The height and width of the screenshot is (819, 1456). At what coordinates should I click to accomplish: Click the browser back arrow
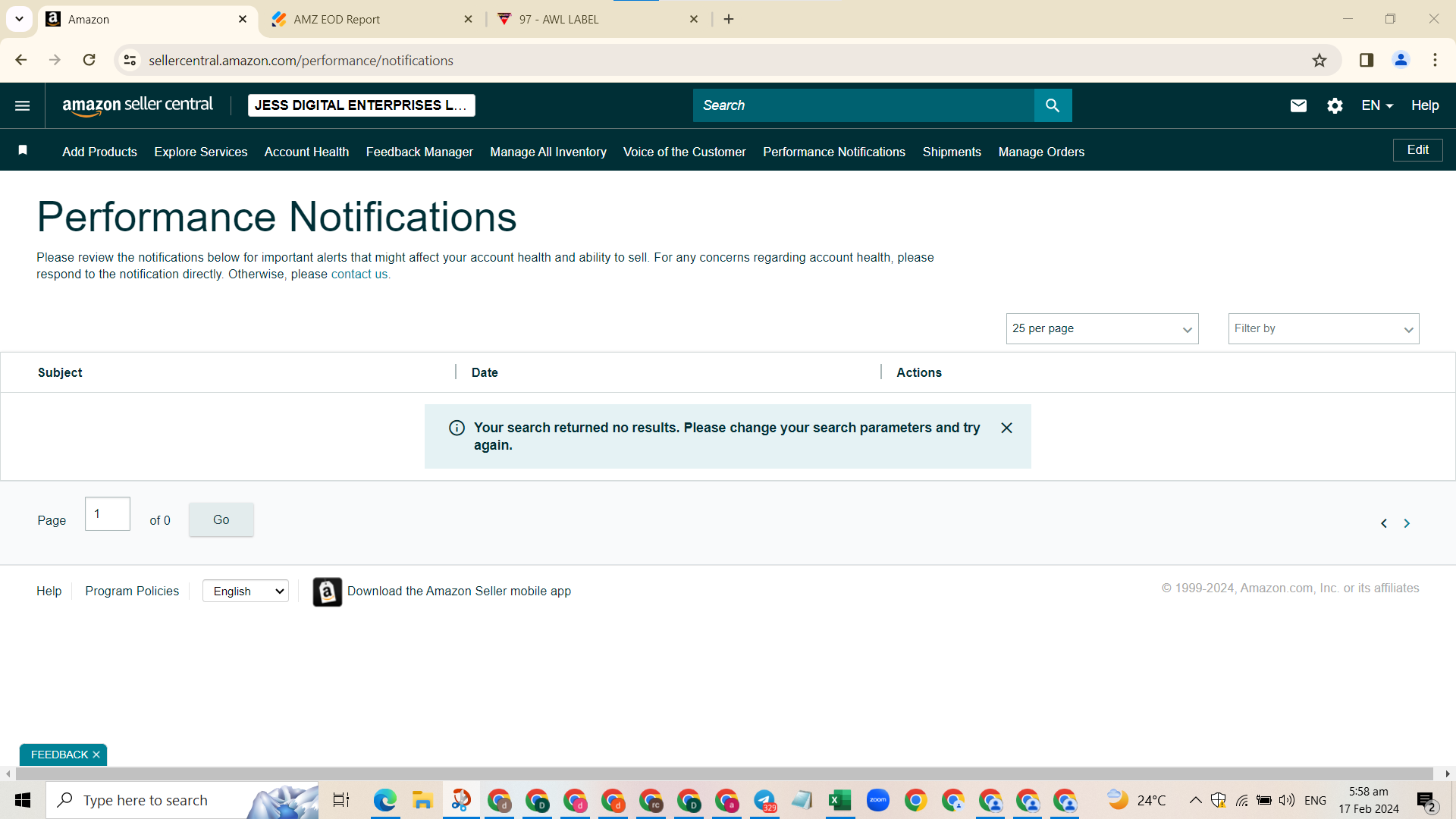point(21,60)
